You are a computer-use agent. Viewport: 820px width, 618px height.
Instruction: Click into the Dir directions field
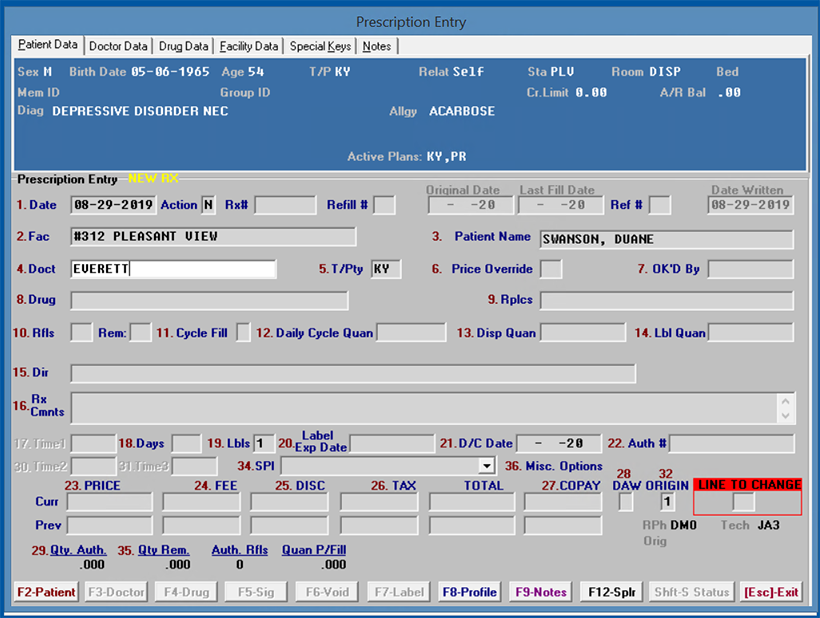pos(352,373)
